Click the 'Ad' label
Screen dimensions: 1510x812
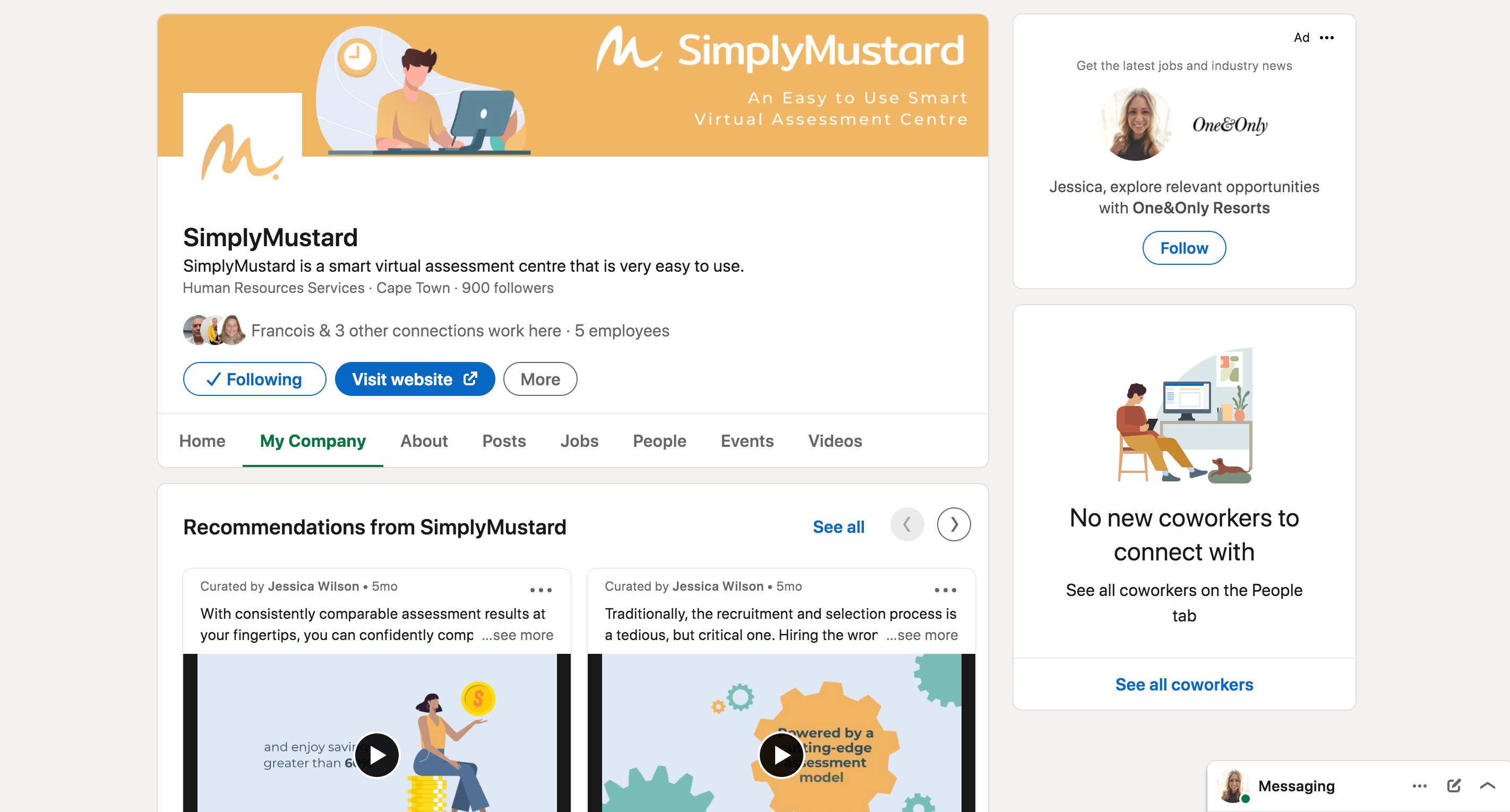(1301, 38)
